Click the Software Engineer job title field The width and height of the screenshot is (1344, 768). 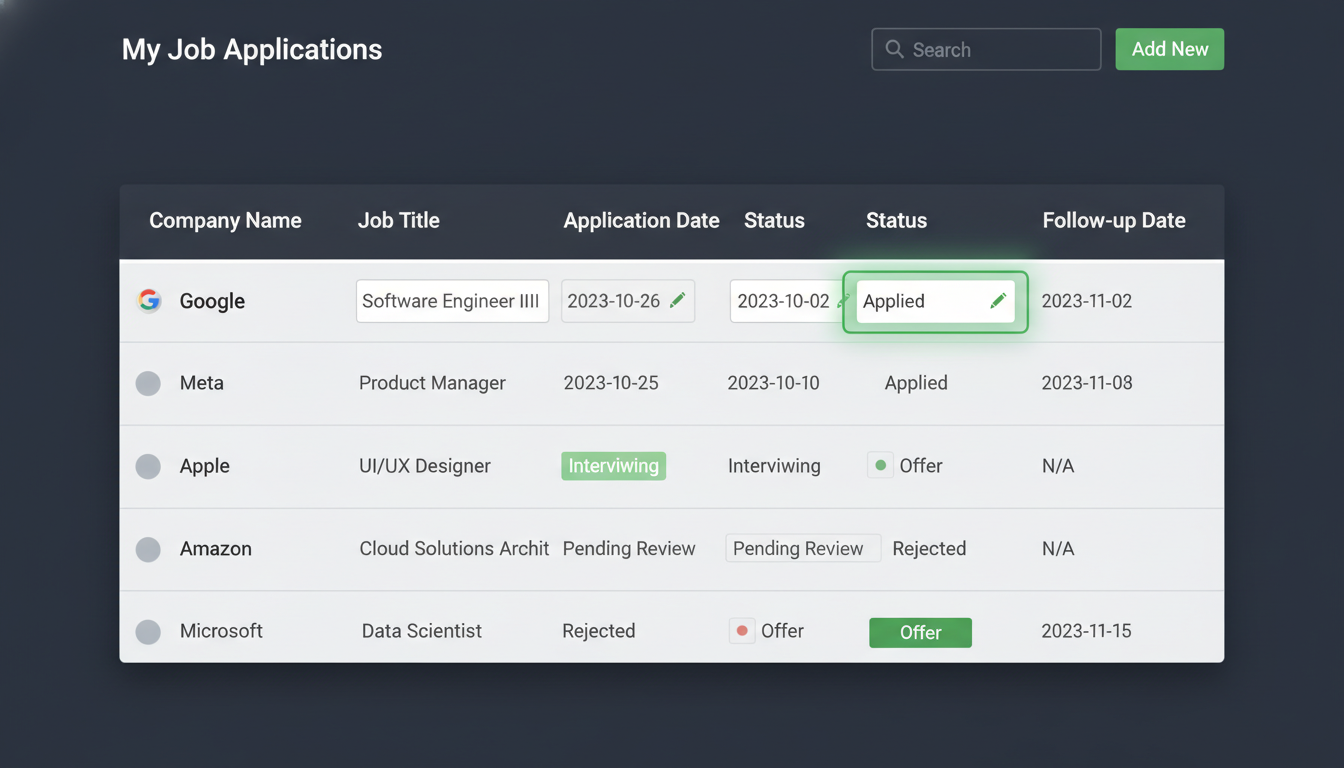452,301
